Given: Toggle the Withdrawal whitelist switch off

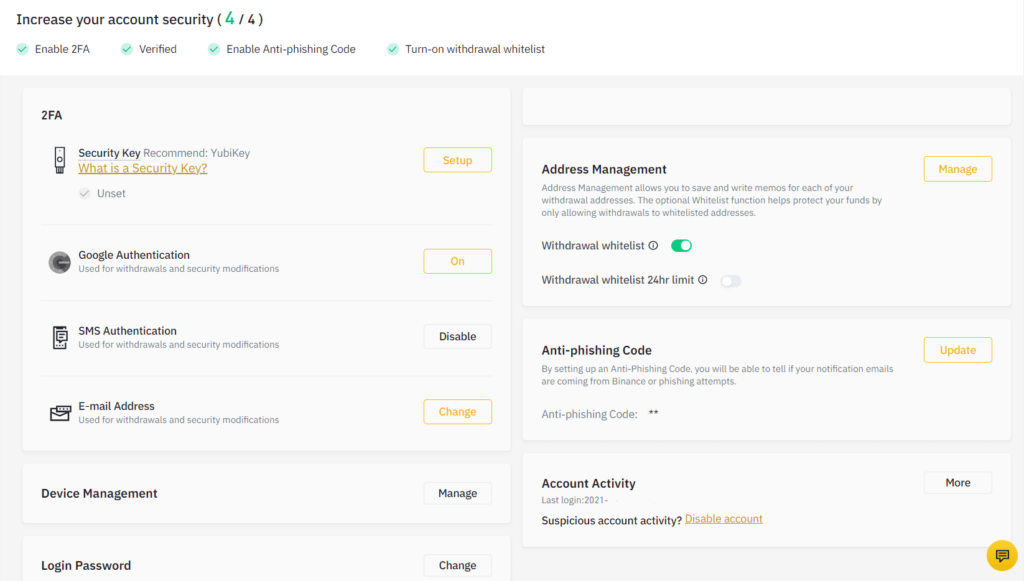Looking at the screenshot, I should (x=681, y=246).
